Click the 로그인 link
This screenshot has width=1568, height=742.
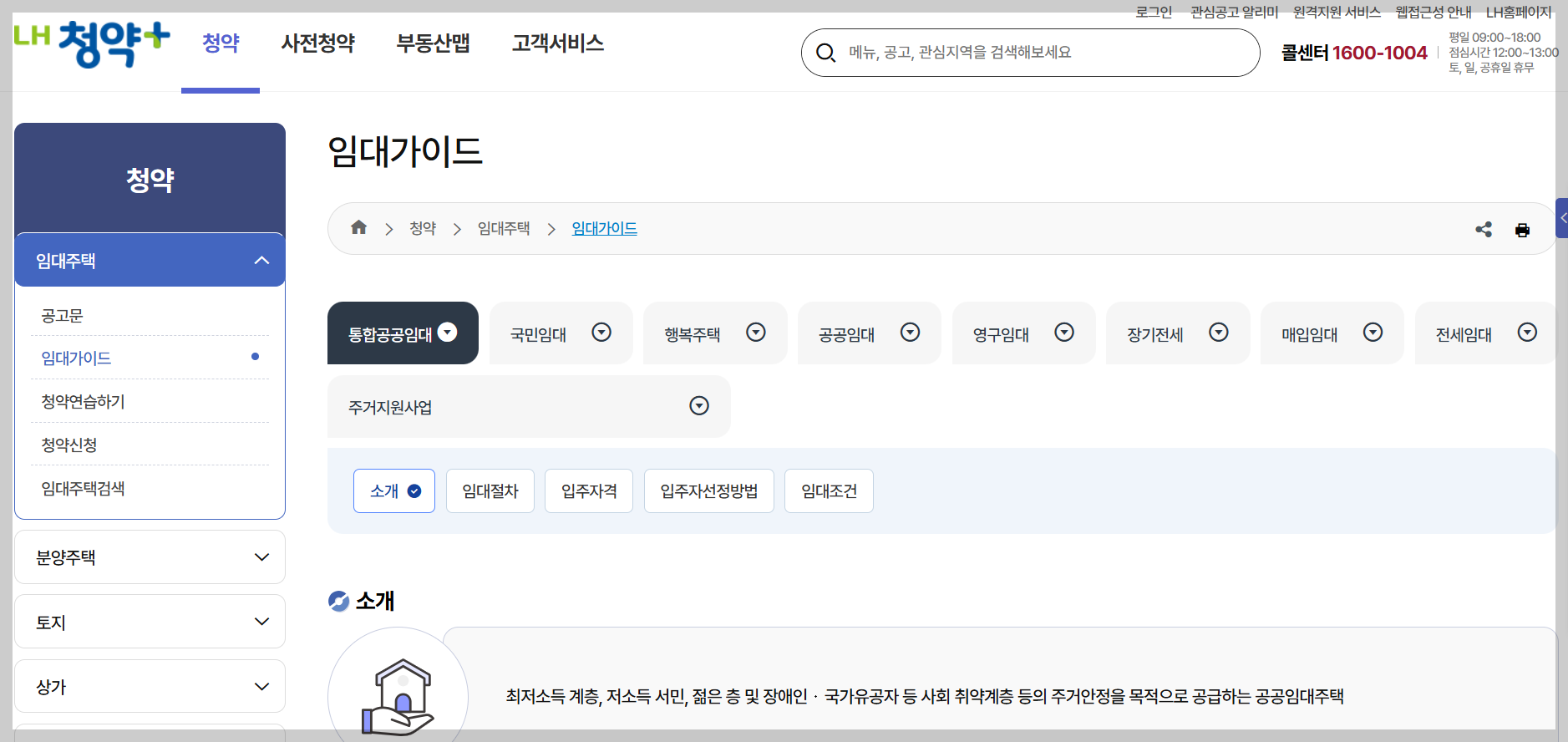1154,12
